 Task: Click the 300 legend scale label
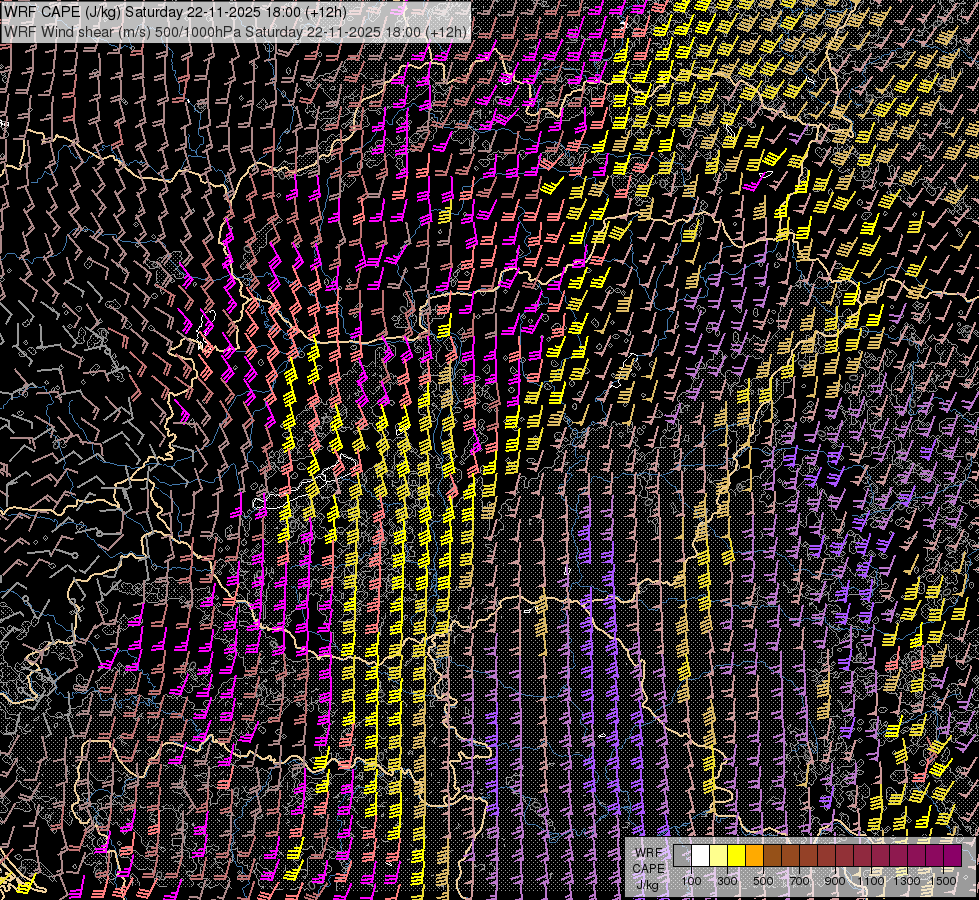727,881
